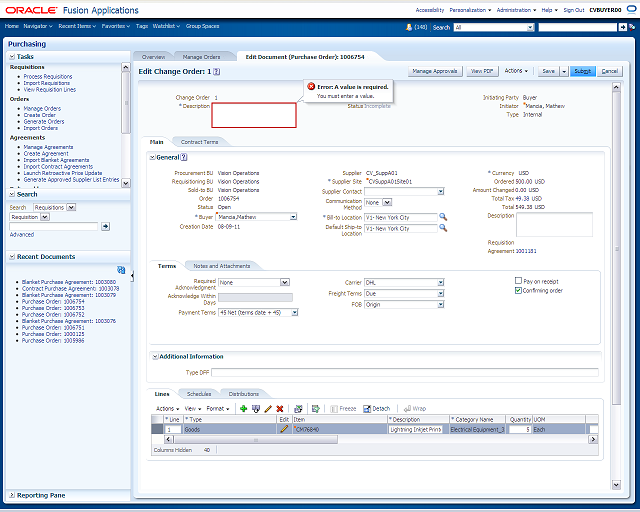Click required Description text box
The width and height of the screenshot is (640, 512).
point(254,115)
